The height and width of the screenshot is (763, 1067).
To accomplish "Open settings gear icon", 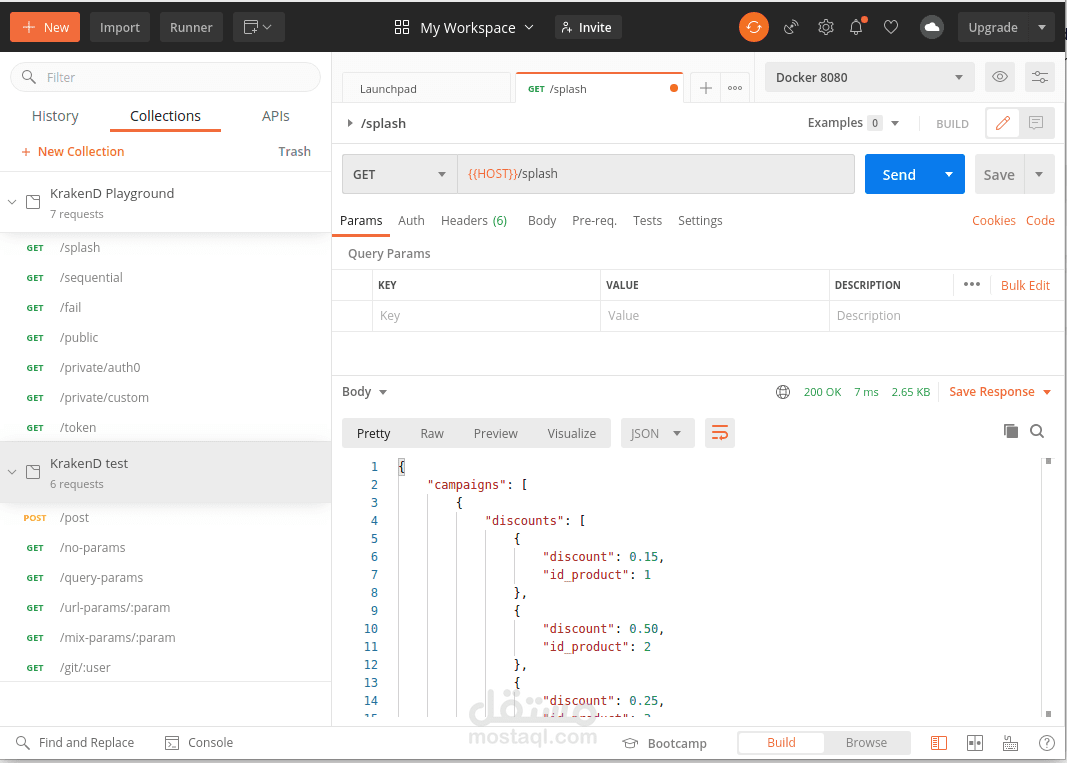I will click(825, 27).
